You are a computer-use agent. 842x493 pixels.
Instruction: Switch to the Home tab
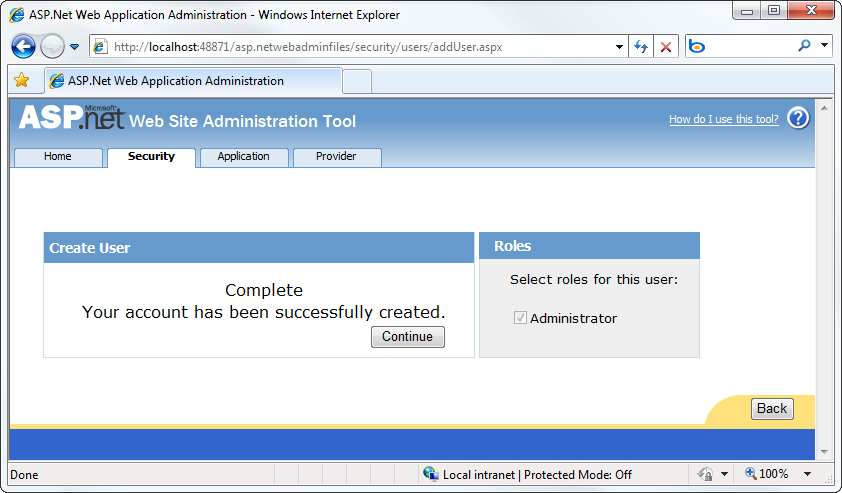[x=58, y=157]
